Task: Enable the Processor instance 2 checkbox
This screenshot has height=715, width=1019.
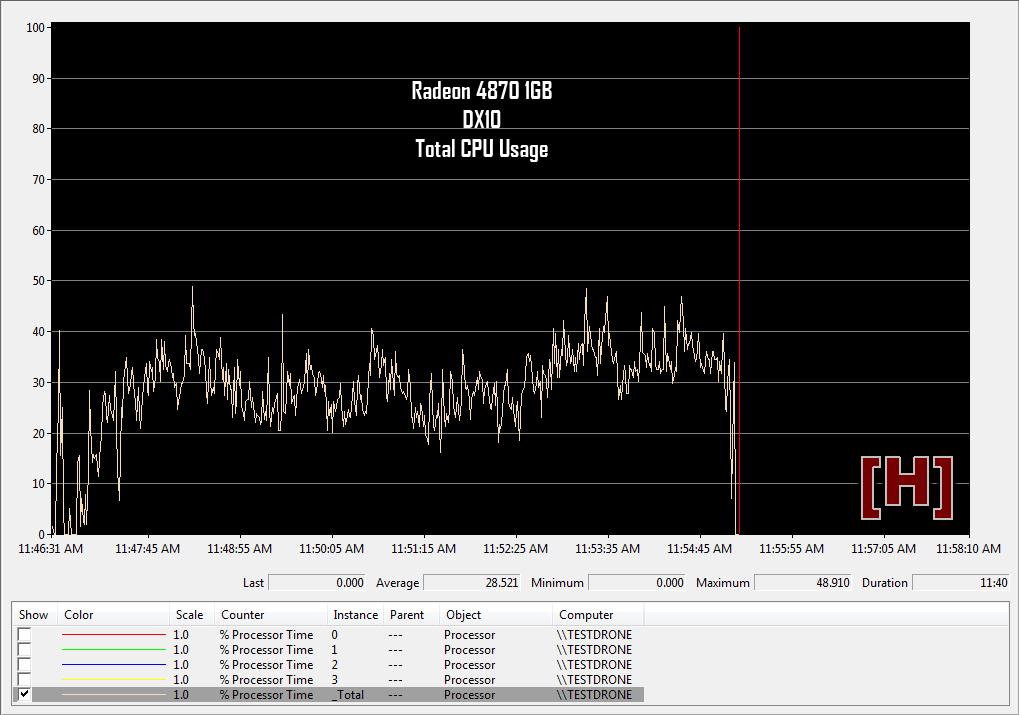Action: click(x=24, y=664)
